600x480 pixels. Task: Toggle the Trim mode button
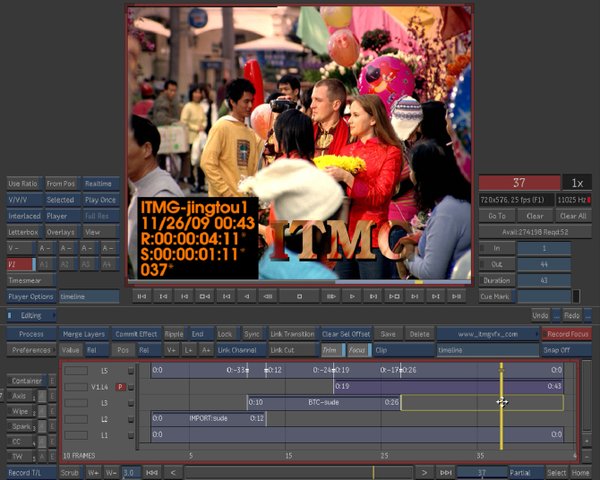(330, 350)
